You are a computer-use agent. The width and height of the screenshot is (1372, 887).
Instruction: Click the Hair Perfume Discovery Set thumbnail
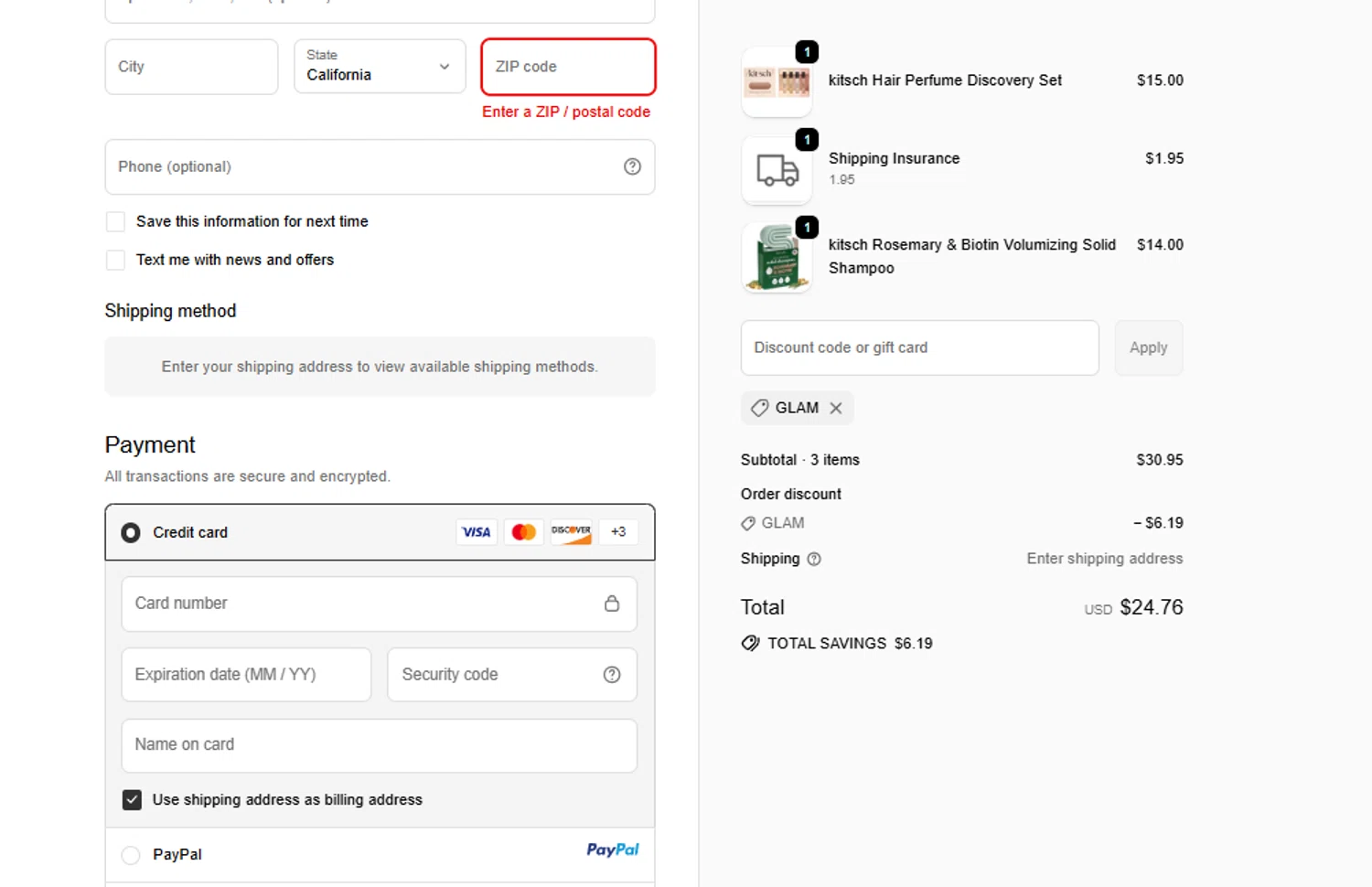pos(777,82)
